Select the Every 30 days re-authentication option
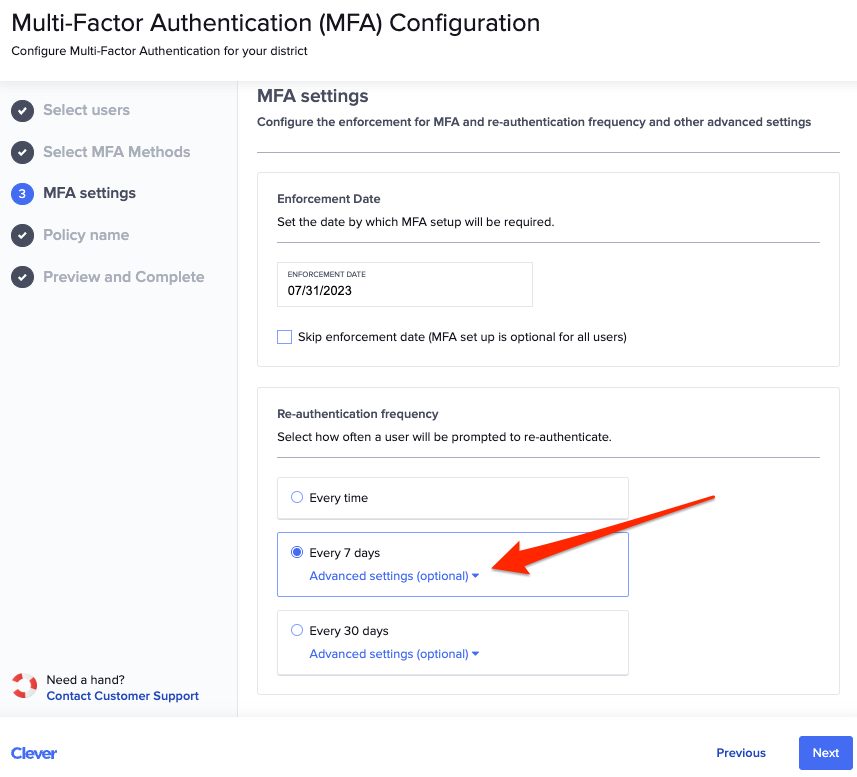The width and height of the screenshot is (857, 777). (297, 630)
